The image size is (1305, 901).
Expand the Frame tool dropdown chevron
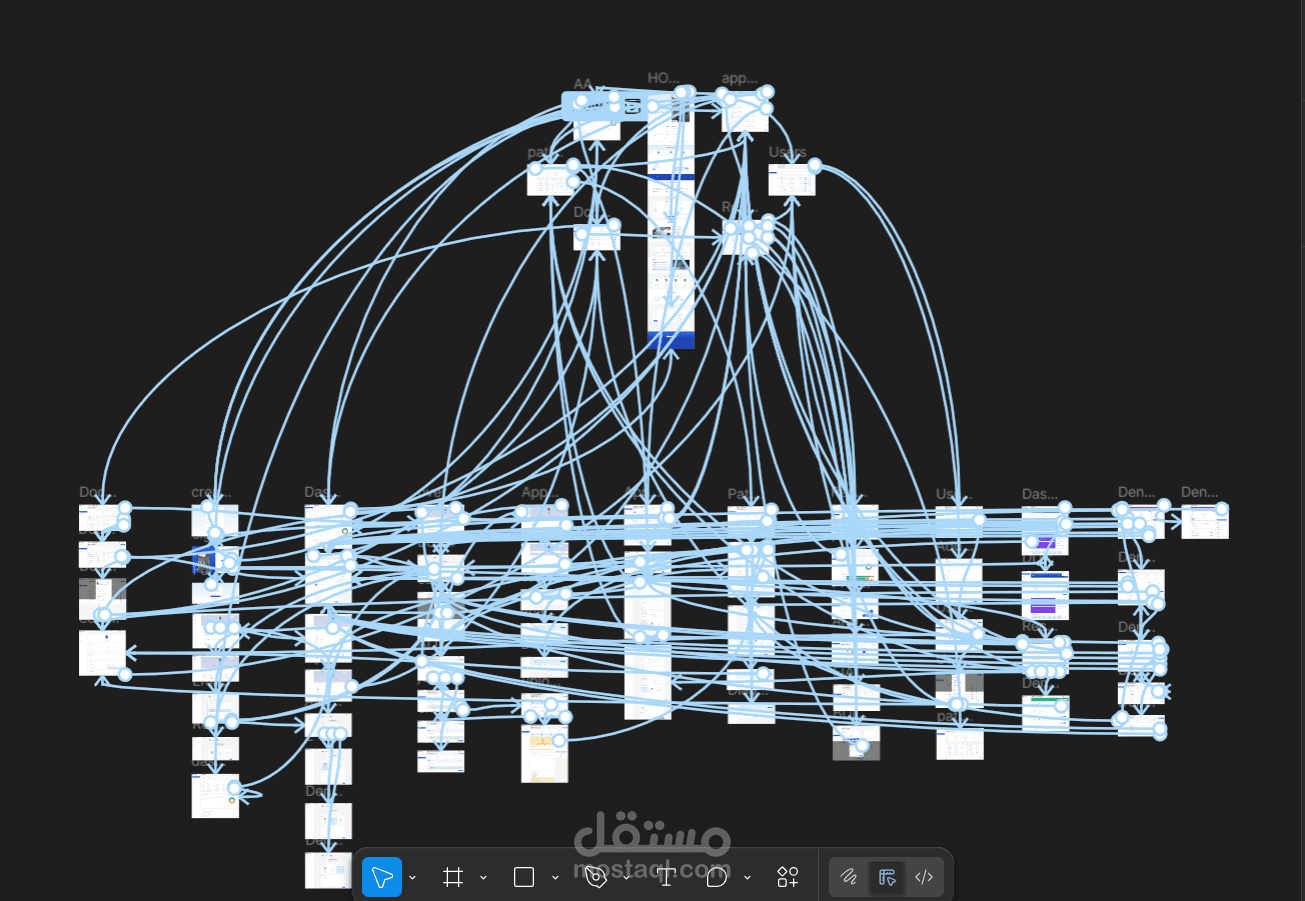click(x=484, y=878)
